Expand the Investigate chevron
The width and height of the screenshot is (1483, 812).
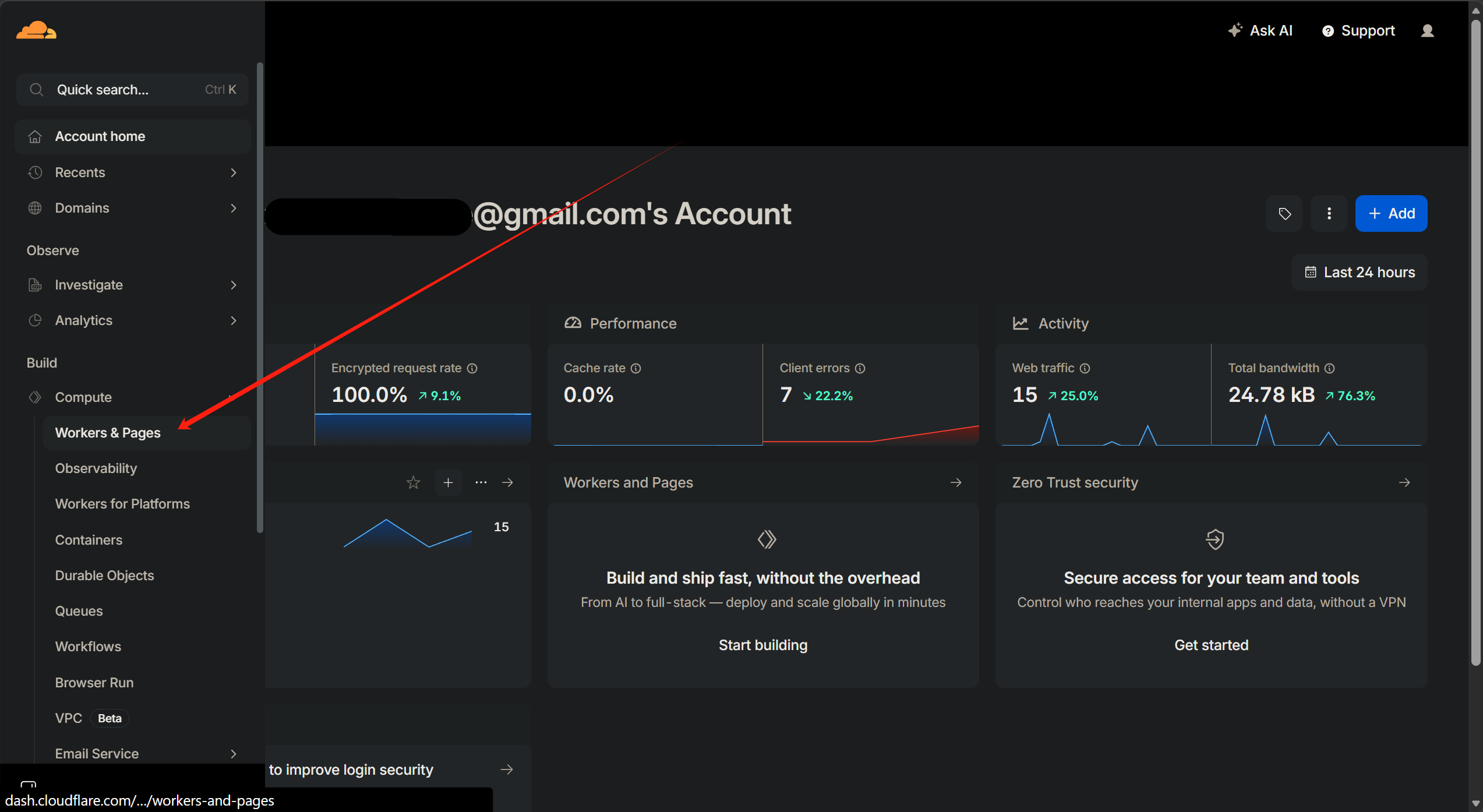[x=234, y=285]
